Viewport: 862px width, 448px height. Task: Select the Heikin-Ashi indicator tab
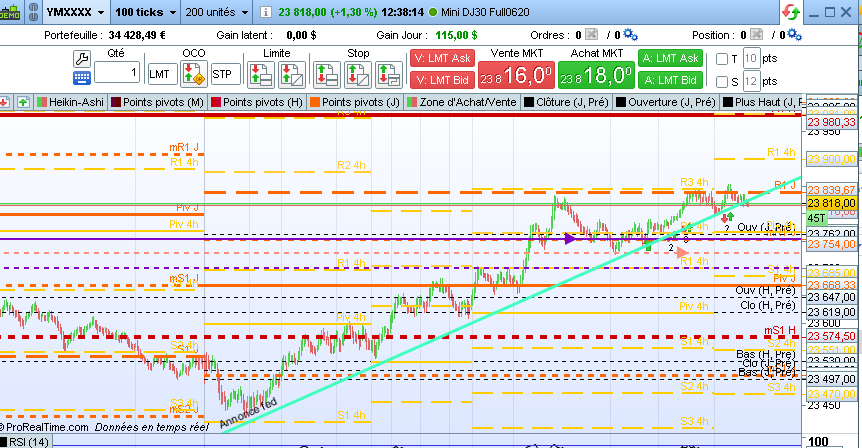coord(70,102)
